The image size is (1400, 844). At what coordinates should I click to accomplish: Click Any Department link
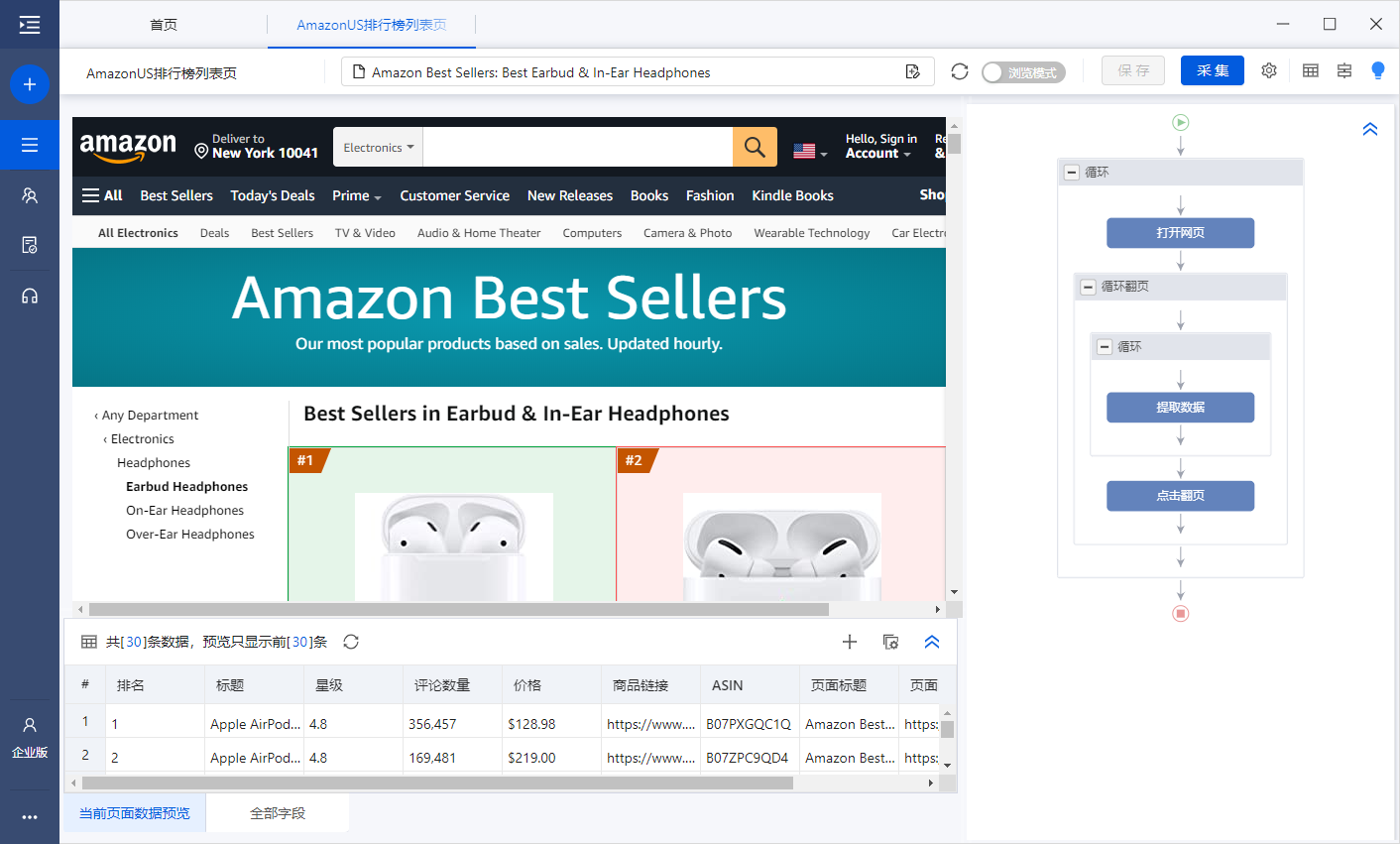150,416
